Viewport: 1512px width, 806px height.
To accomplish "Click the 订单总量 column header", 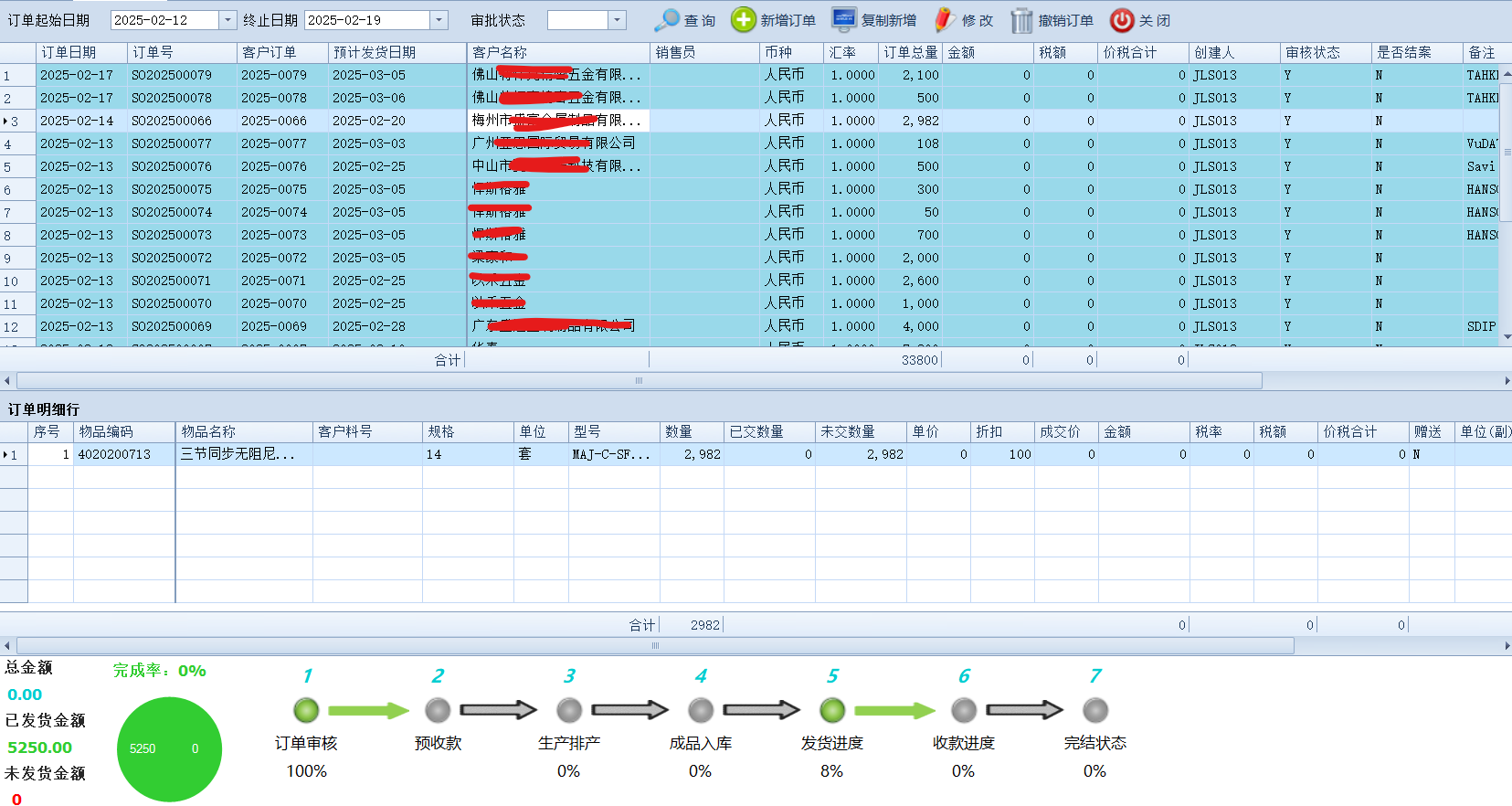I will [909, 53].
